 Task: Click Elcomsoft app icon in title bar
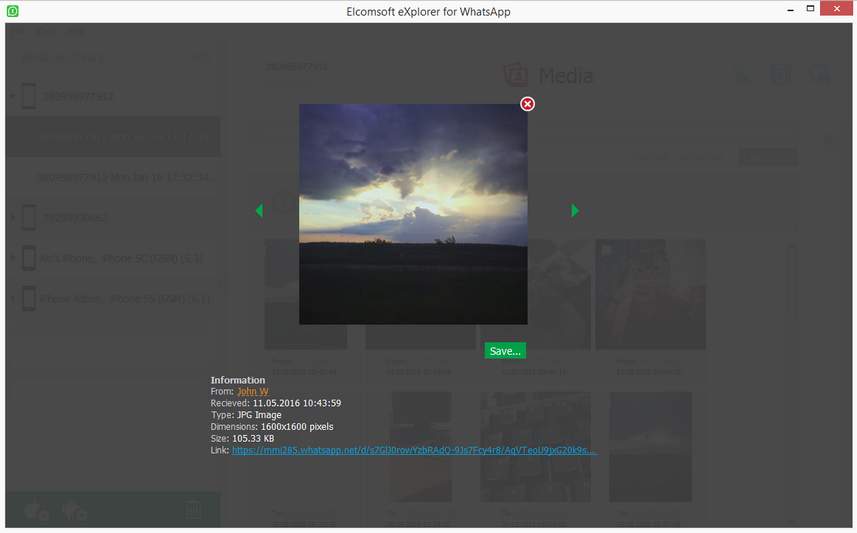click(x=13, y=11)
